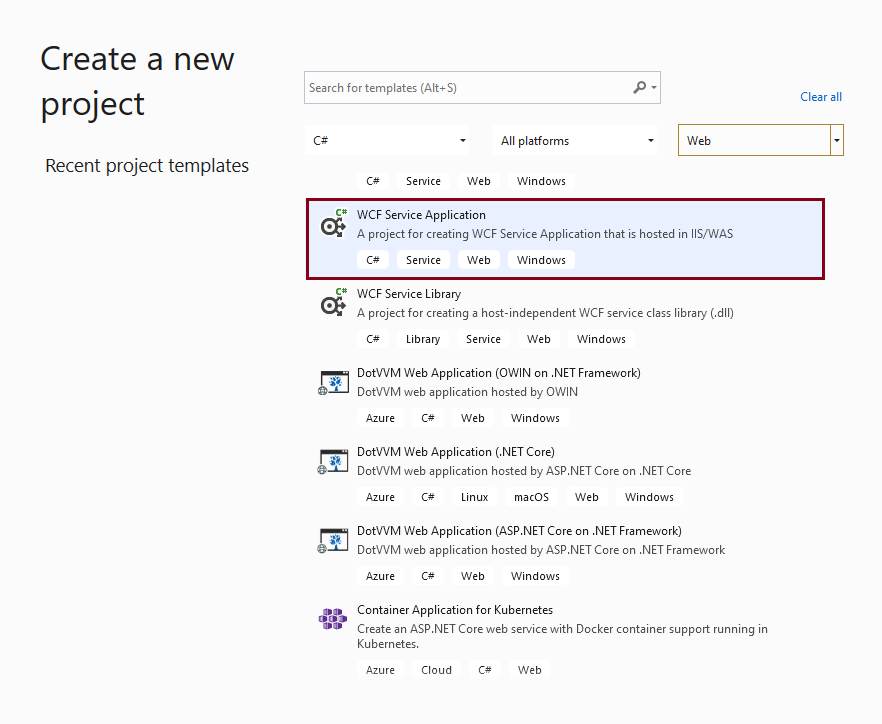Viewport: 882px width, 724px height.
Task: Click the macOS tag under DotVVM (.NET Core)
Action: (x=531, y=496)
